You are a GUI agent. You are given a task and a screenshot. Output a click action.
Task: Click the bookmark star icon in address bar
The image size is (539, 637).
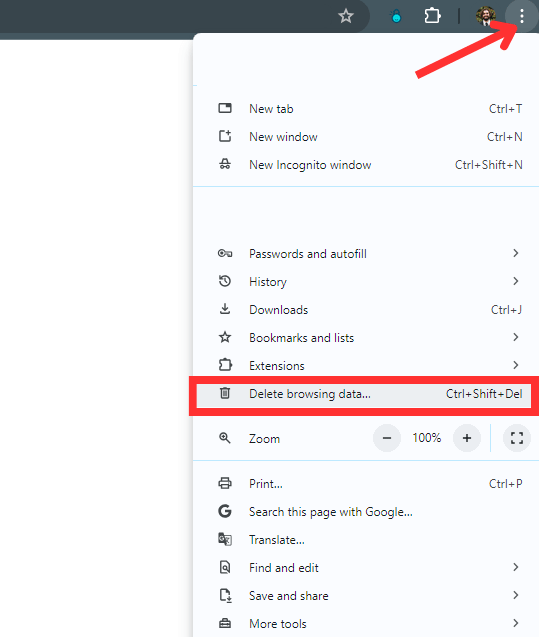click(346, 16)
